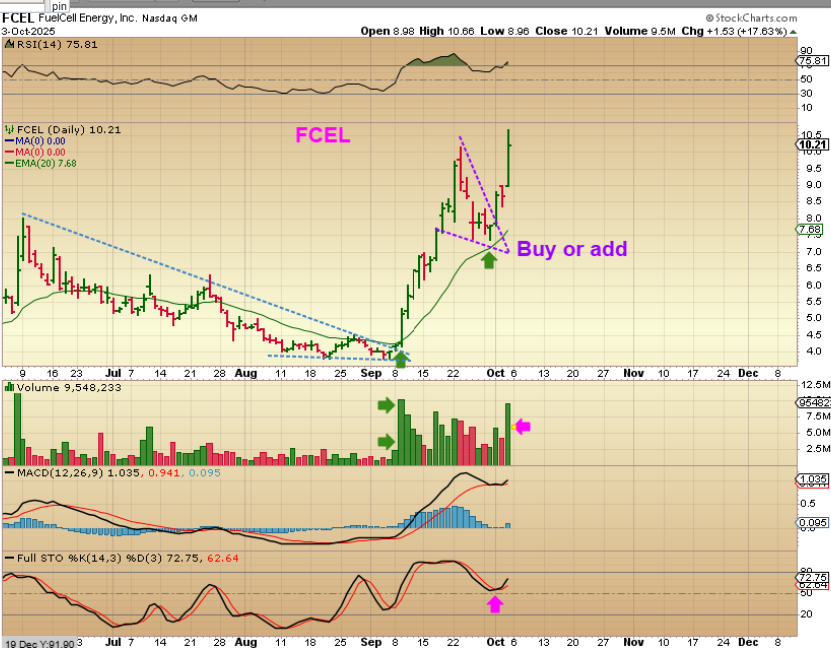Click the 'High 10.66' value

[x=447, y=31]
